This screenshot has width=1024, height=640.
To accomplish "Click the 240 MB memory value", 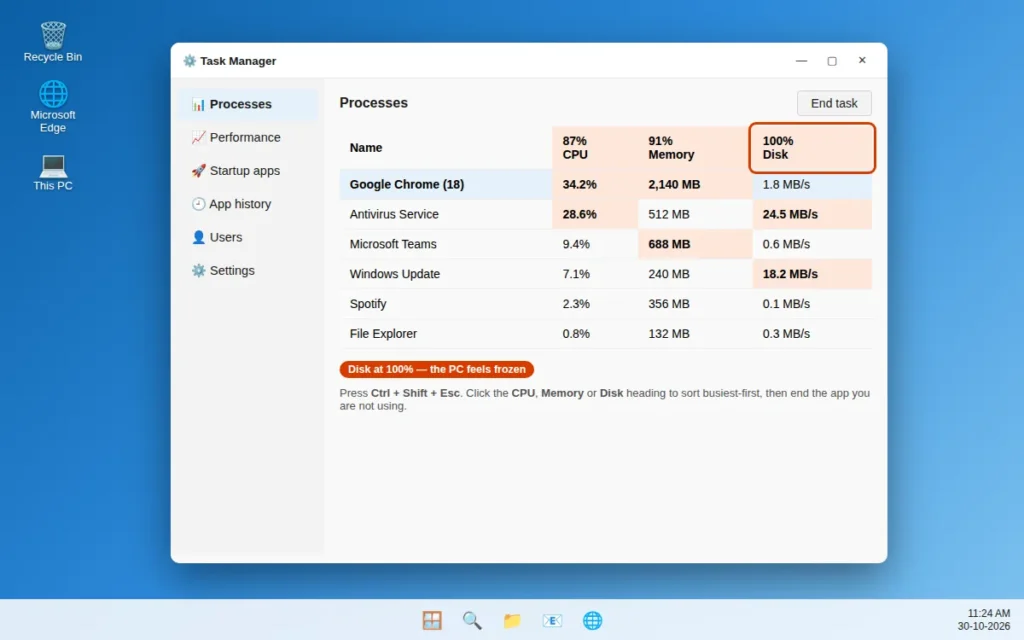I will click(x=669, y=274).
